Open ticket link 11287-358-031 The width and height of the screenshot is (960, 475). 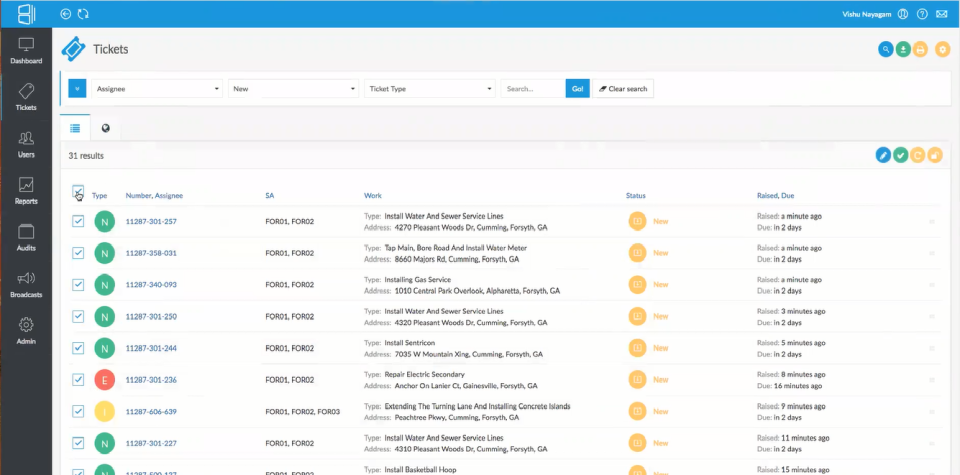coord(151,253)
